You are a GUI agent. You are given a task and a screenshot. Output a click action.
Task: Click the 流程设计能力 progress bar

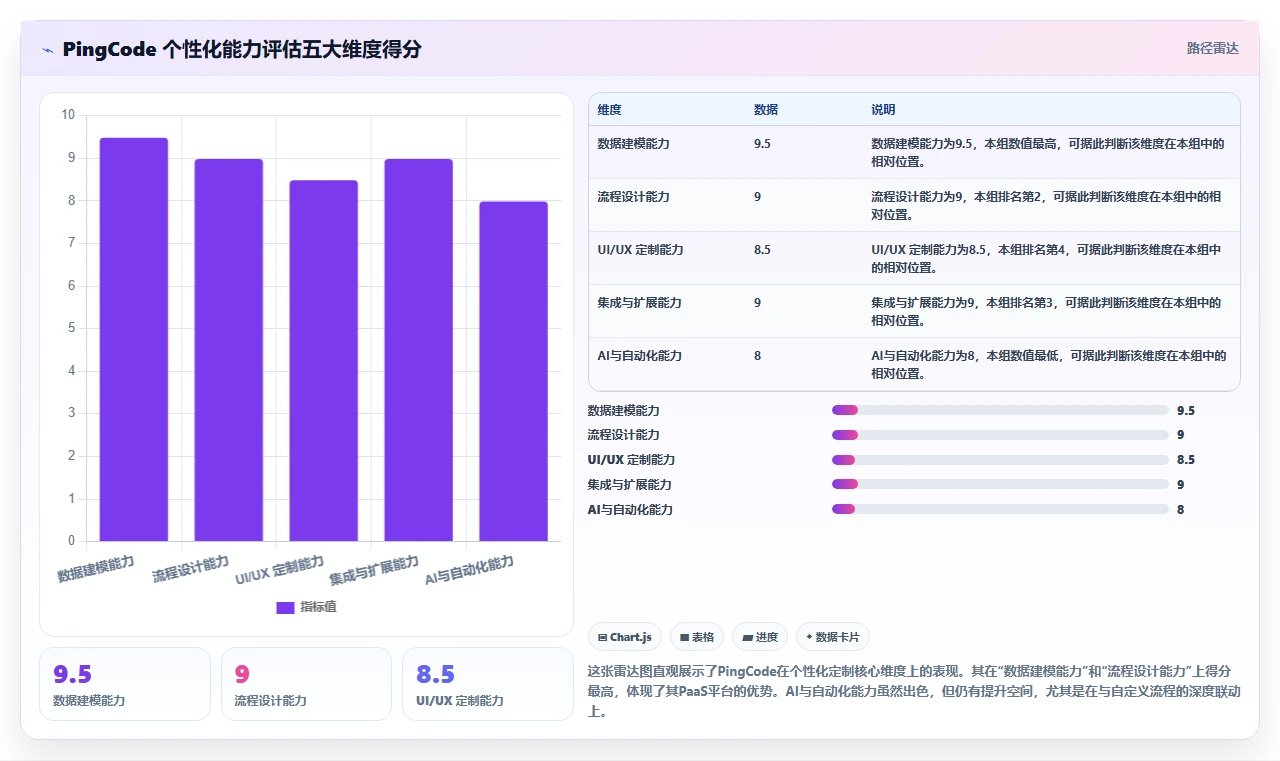click(1000, 435)
